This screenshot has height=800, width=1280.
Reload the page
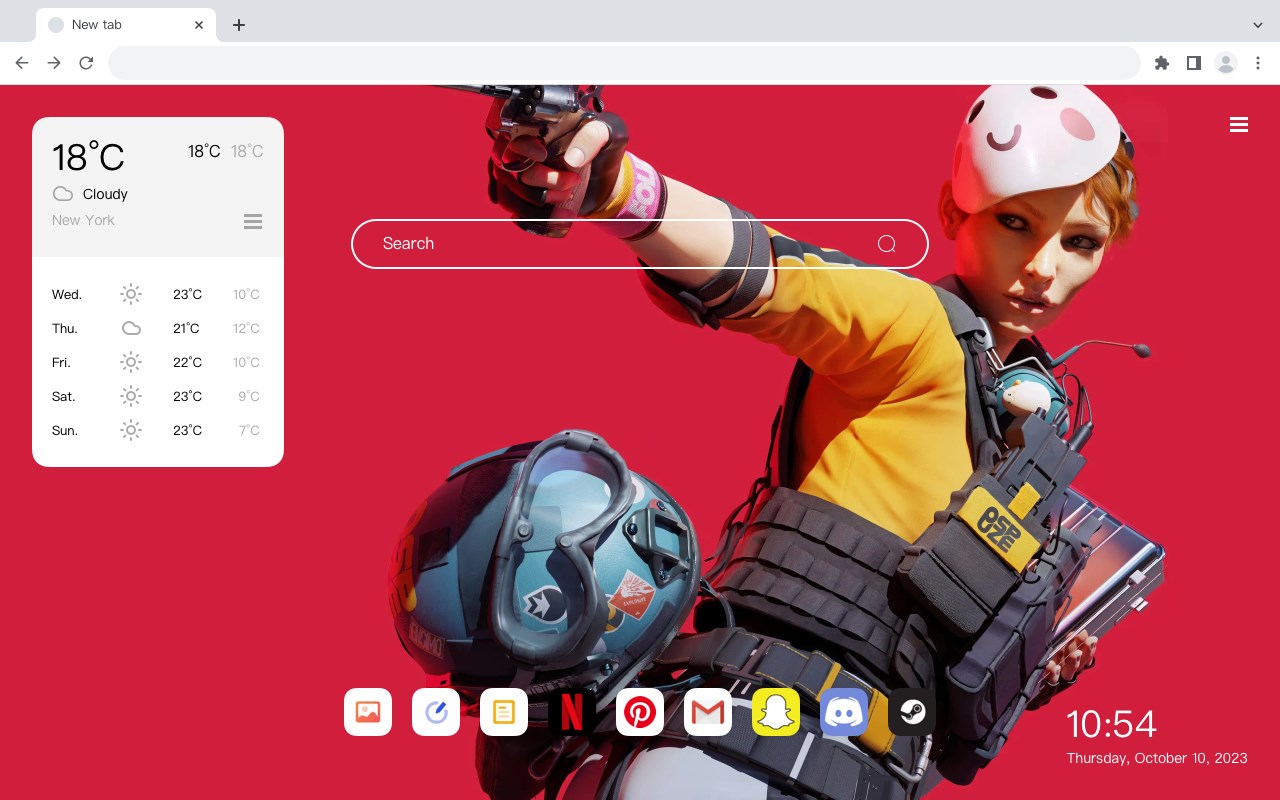(x=86, y=63)
